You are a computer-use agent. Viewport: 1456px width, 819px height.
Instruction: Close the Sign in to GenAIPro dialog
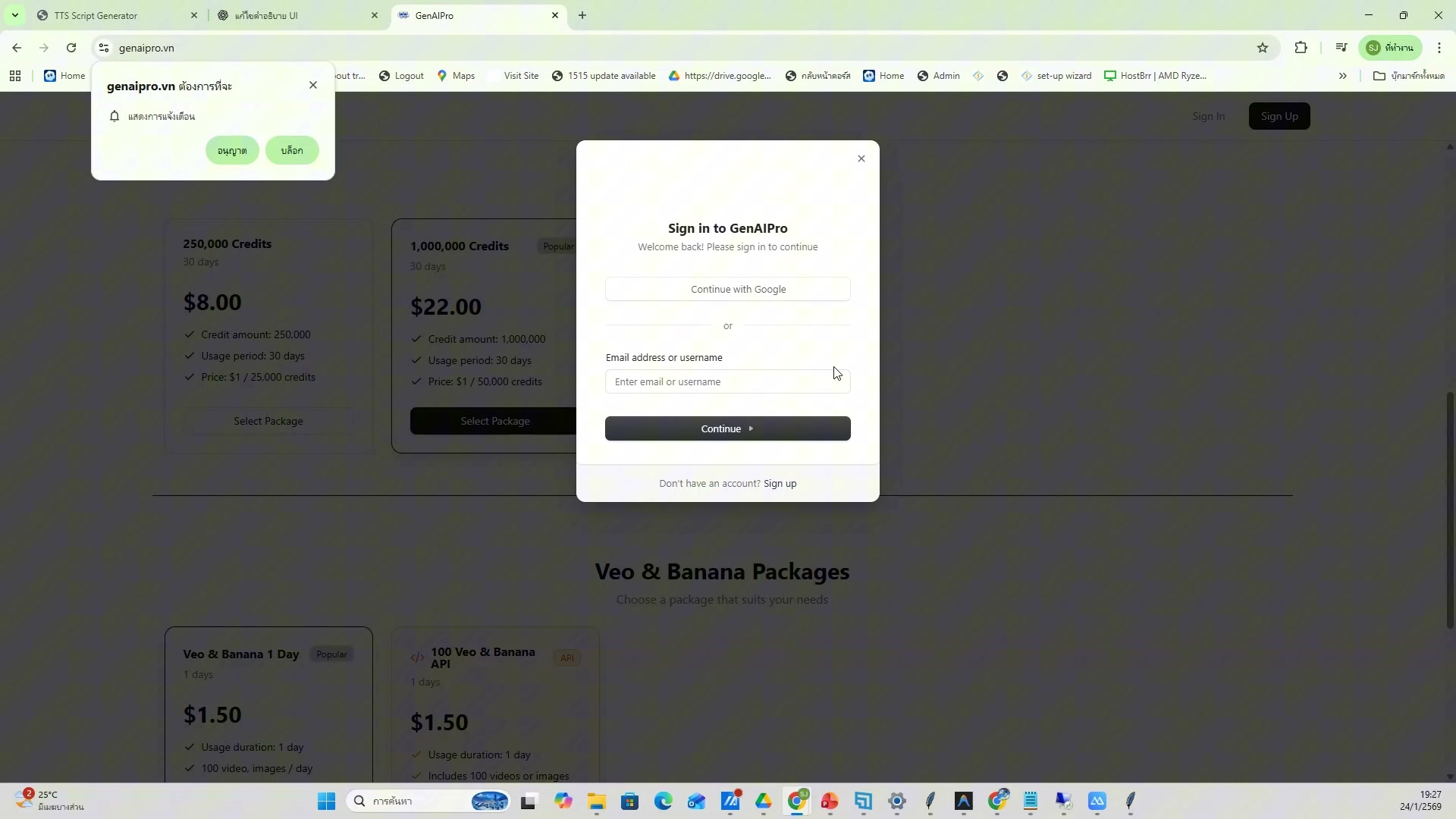(x=861, y=158)
